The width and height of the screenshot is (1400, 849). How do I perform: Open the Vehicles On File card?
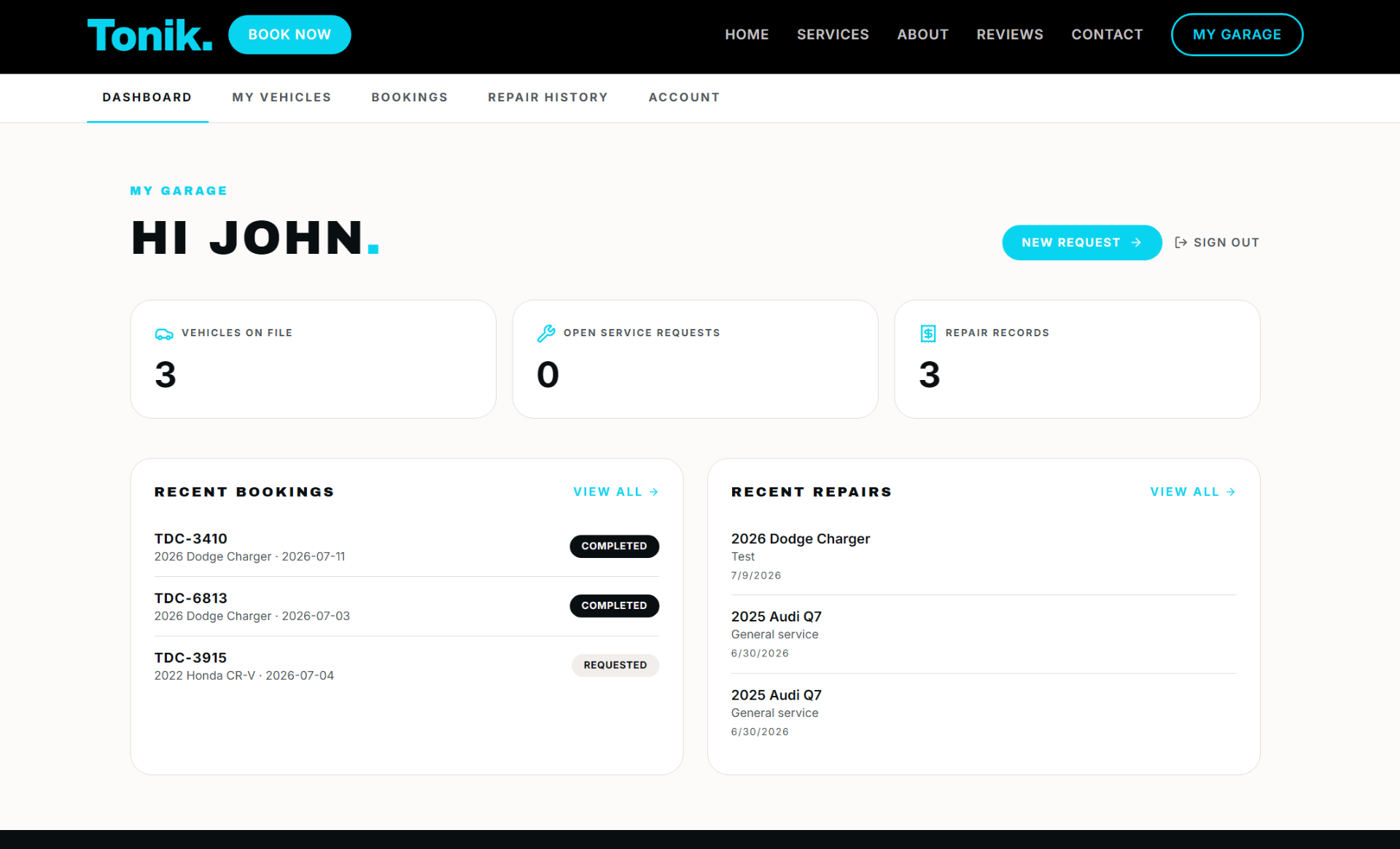tap(313, 359)
